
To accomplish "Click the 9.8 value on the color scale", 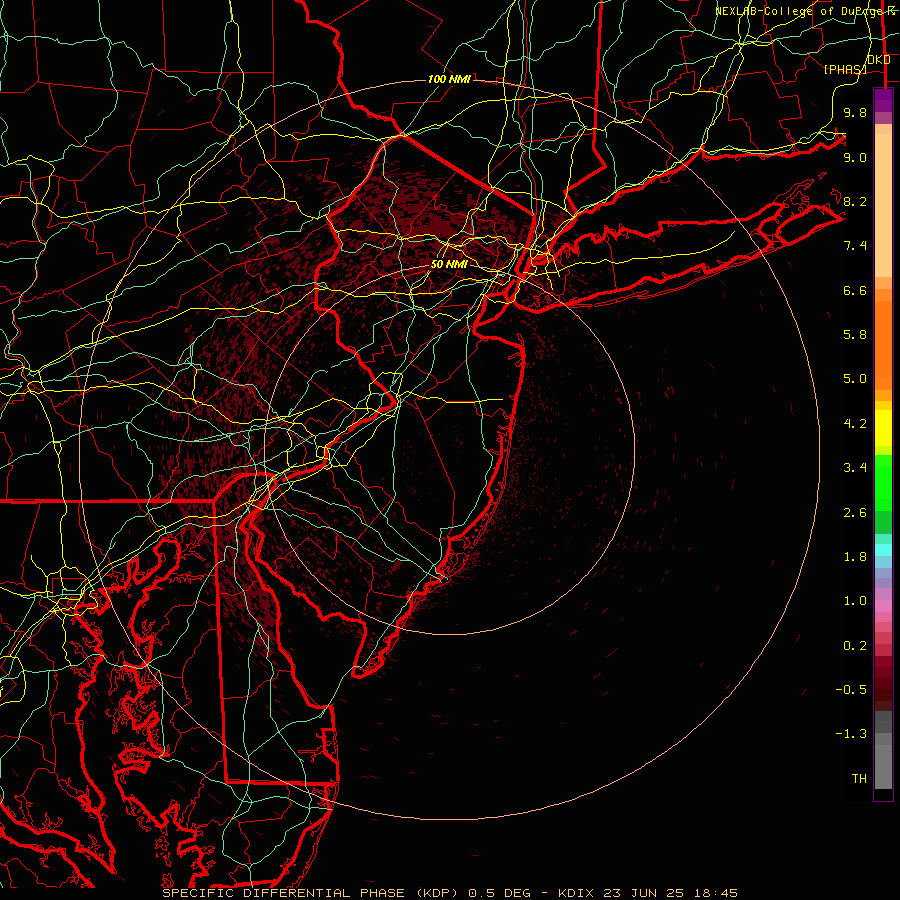I will tap(855, 112).
